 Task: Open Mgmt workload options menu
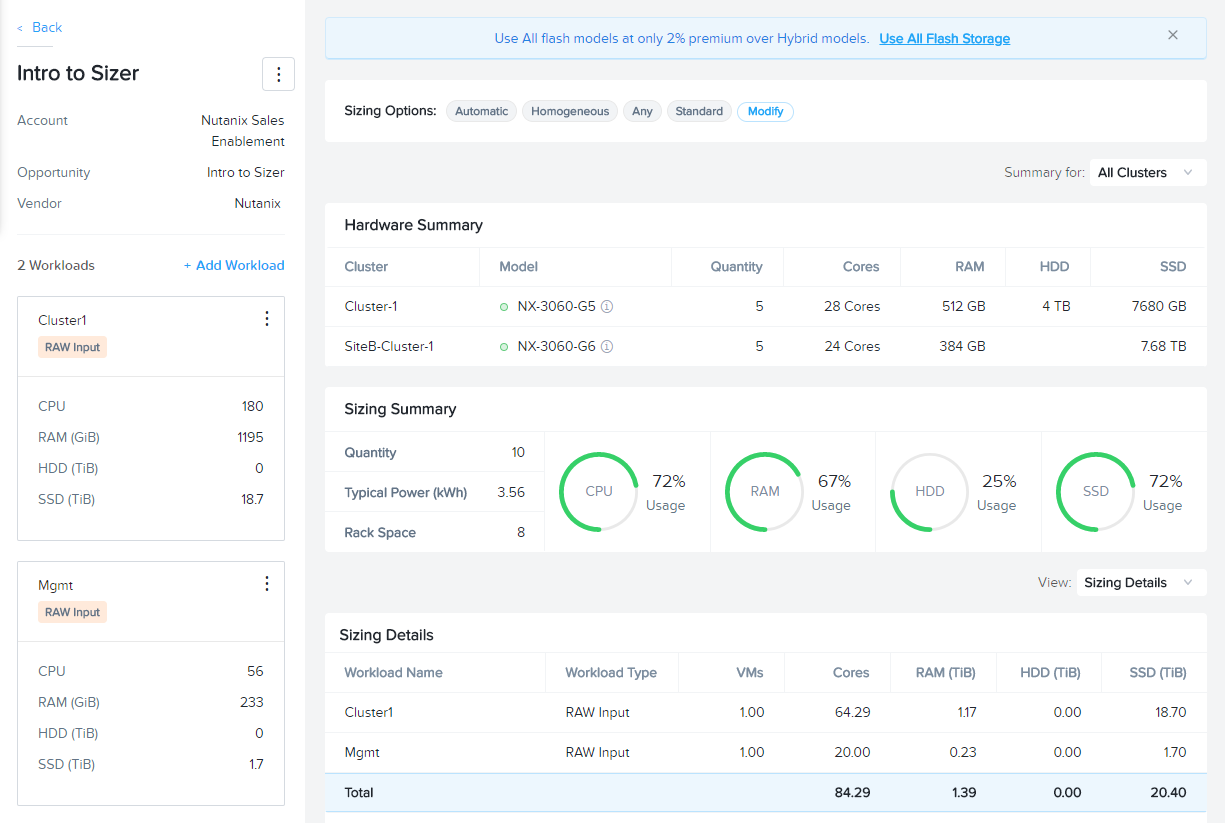(266, 584)
